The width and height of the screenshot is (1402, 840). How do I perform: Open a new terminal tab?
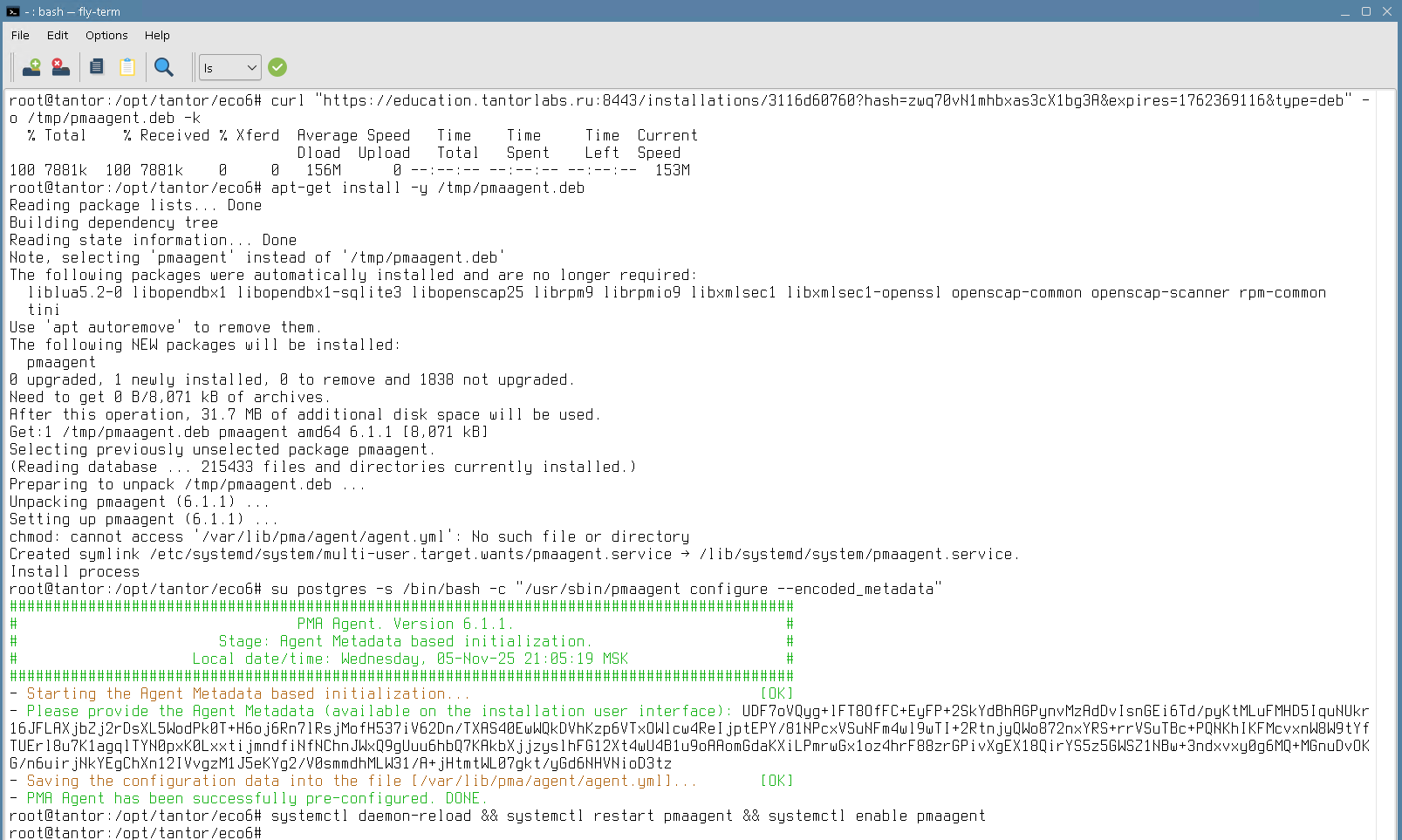pyautogui.click(x=31, y=67)
